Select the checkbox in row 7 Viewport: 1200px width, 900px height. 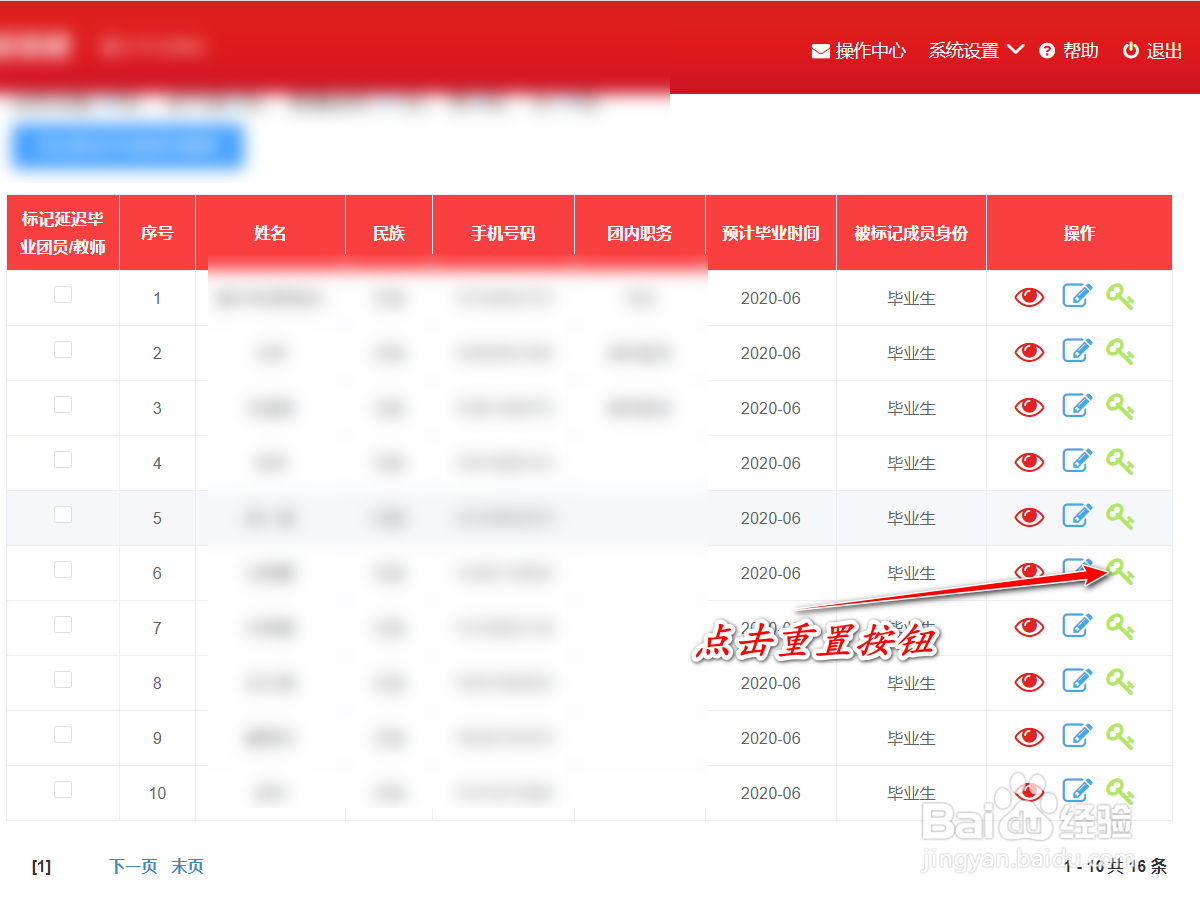62,624
